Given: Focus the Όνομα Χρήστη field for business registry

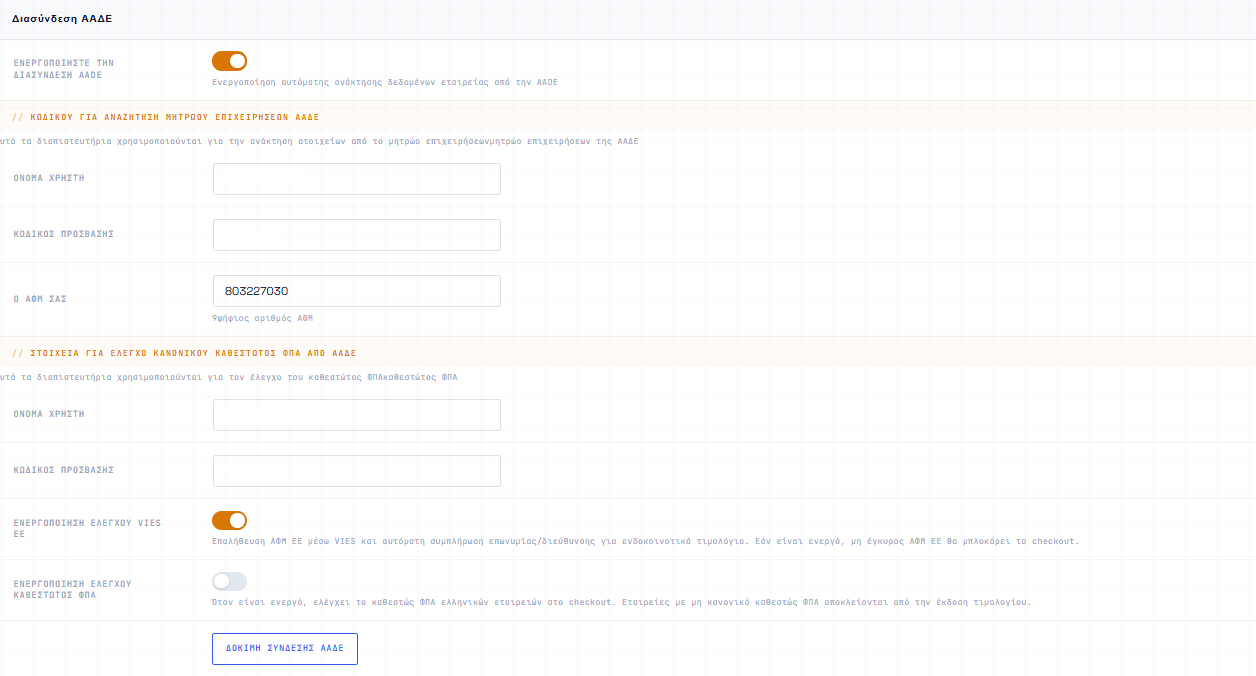Looking at the screenshot, I should coord(356,179).
